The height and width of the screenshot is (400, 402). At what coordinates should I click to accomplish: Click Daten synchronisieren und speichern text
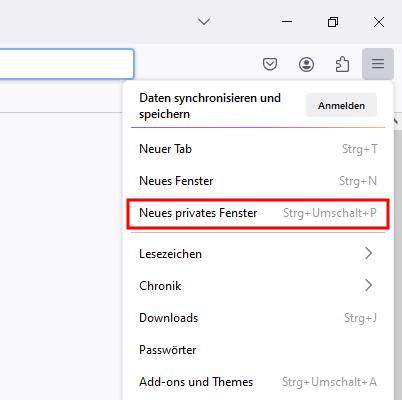(x=210, y=106)
